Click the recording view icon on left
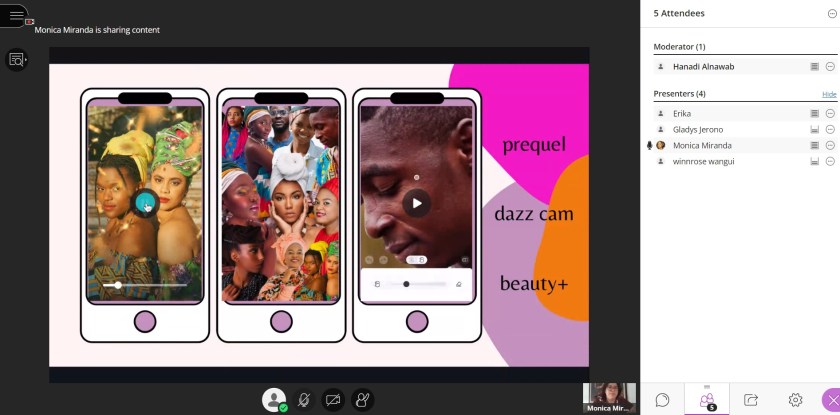Screen dimensions: 840x415 pyautogui.click(x=16, y=60)
